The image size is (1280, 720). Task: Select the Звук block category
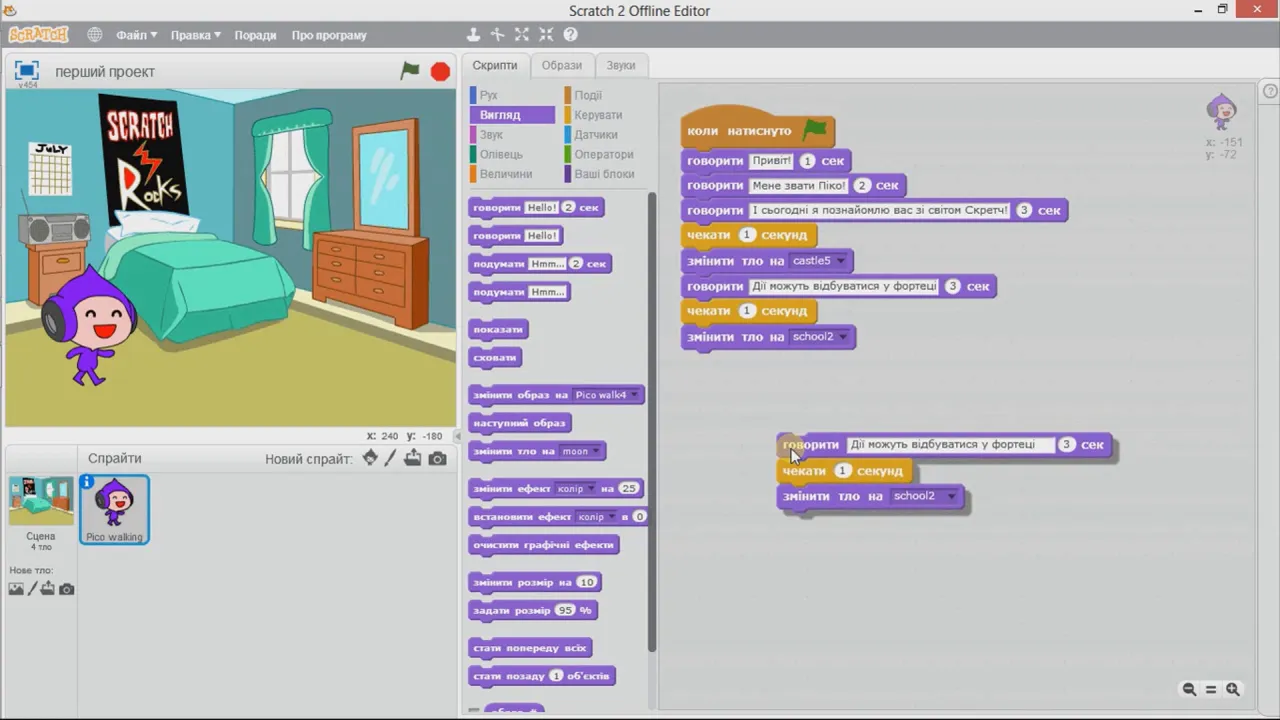click(512, 134)
